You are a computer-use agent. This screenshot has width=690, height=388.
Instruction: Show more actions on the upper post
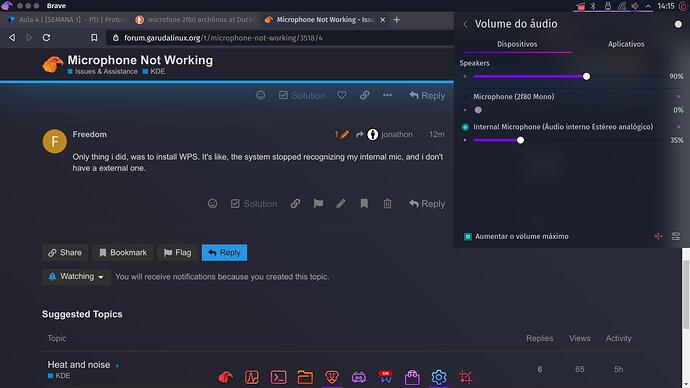tap(387, 95)
